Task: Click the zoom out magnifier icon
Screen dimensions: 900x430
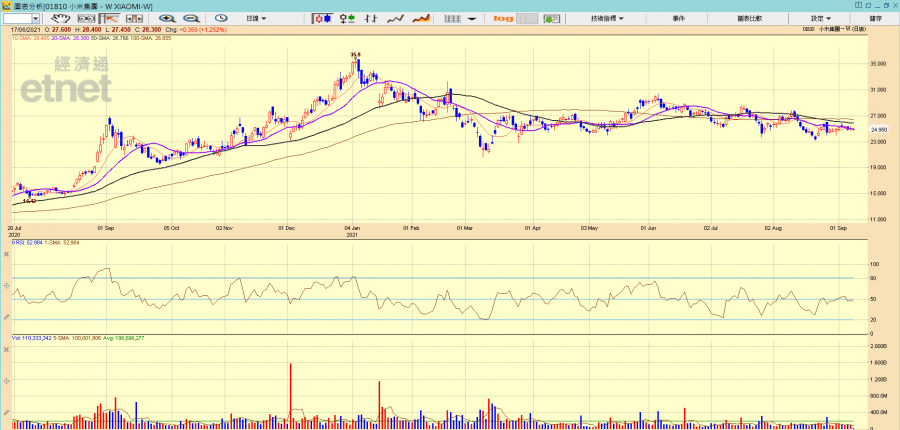Action: tap(191, 18)
